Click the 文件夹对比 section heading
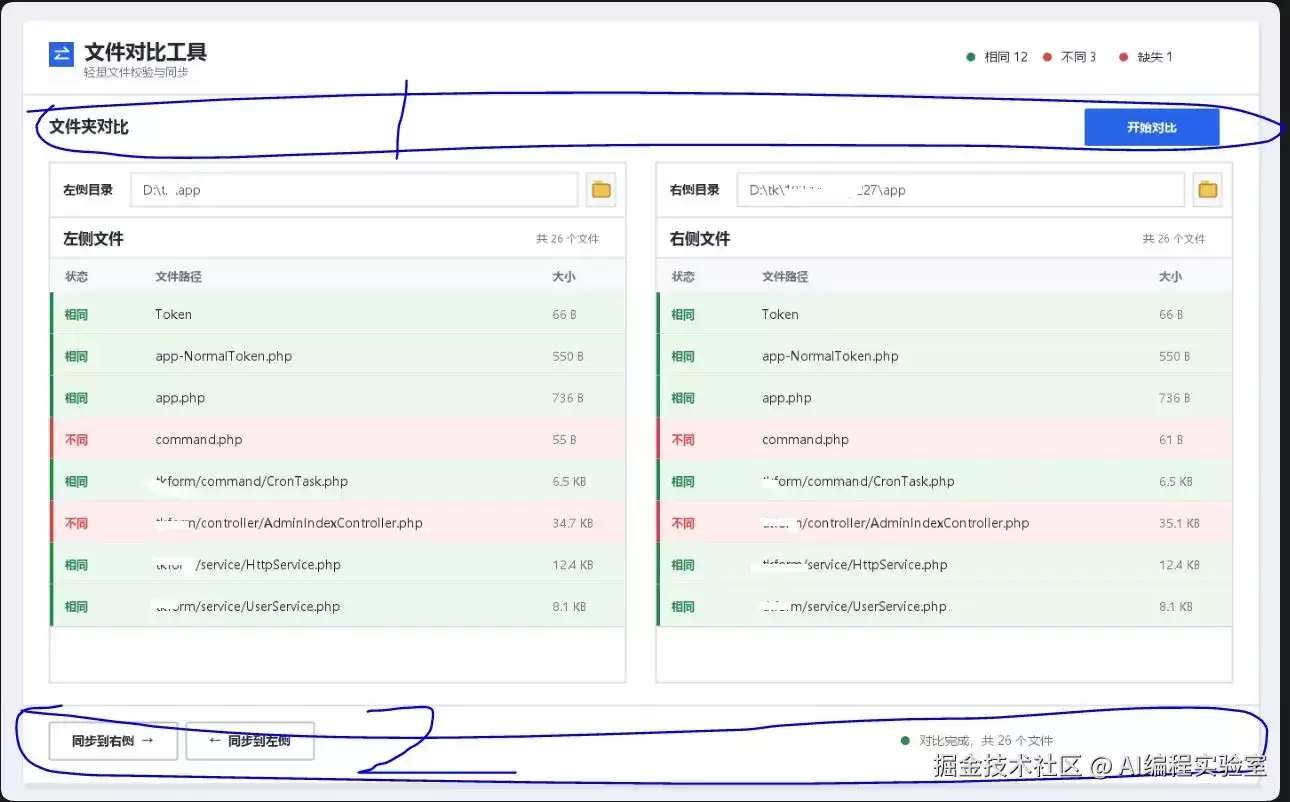The height and width of the screenshot is (802, 1290). point(89,127)
